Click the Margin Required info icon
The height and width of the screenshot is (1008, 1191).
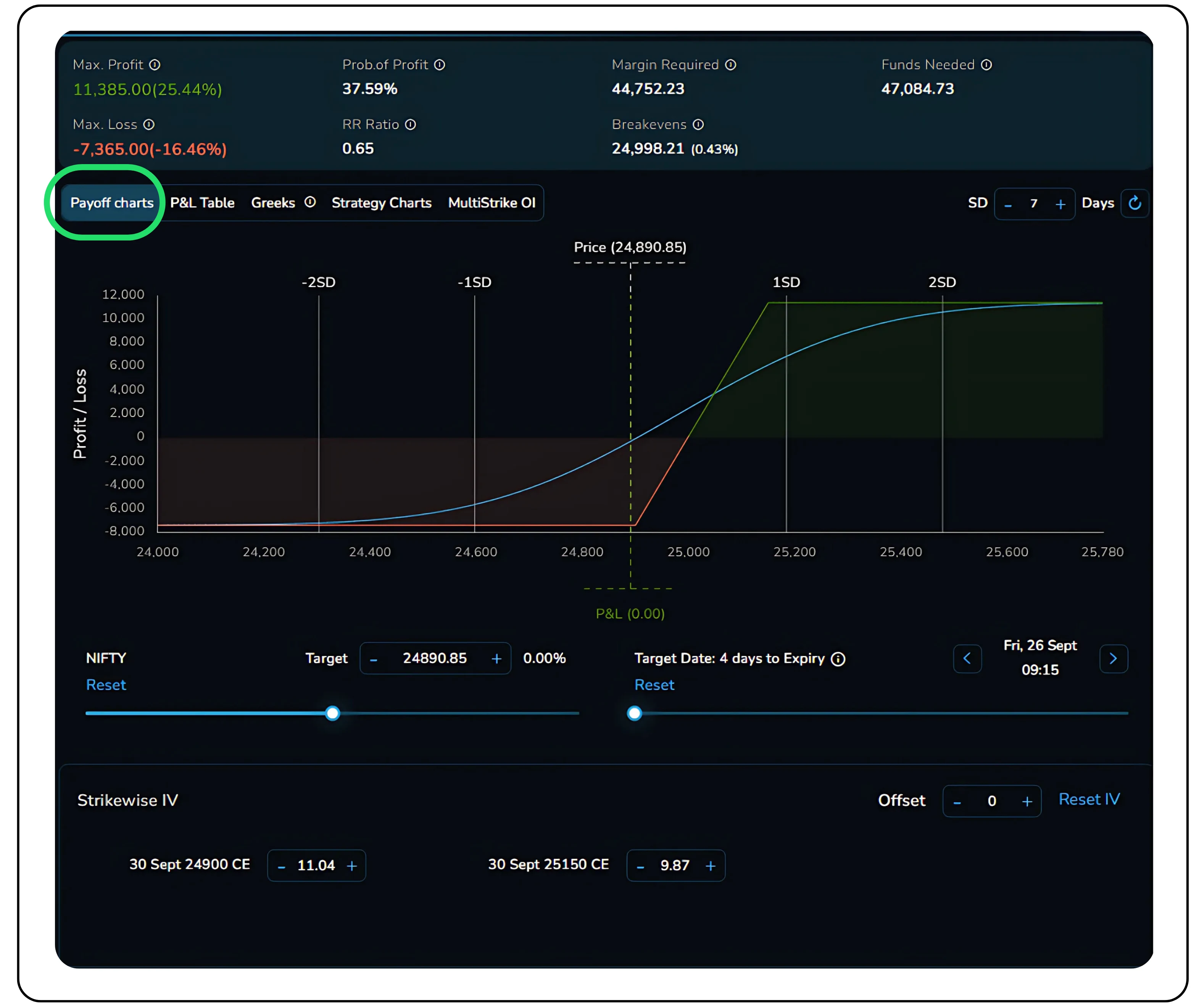click(731, 65)
